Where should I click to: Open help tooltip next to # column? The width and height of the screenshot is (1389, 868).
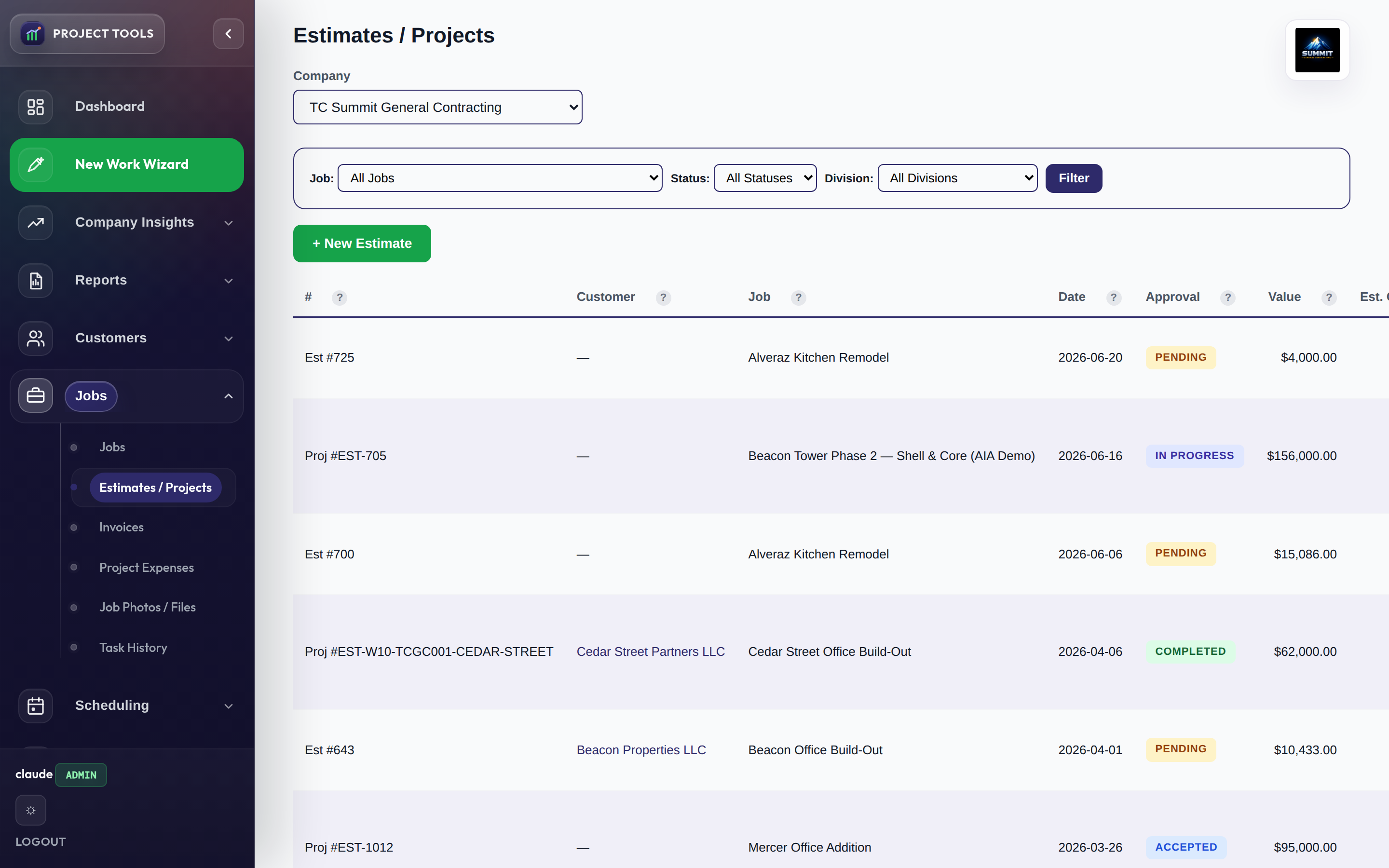[x=340, y=298]
